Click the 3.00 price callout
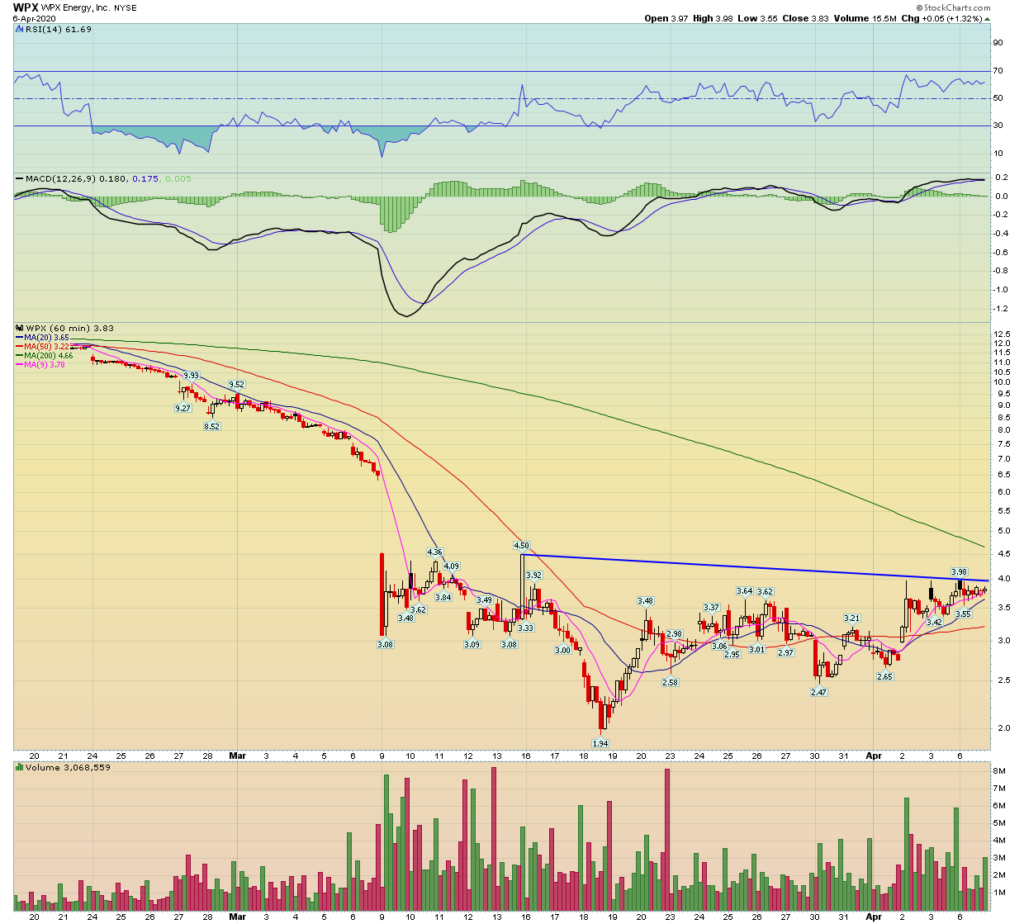This screenshot has width=1024, height=924. pyautogui.click(x=562, y=650)
